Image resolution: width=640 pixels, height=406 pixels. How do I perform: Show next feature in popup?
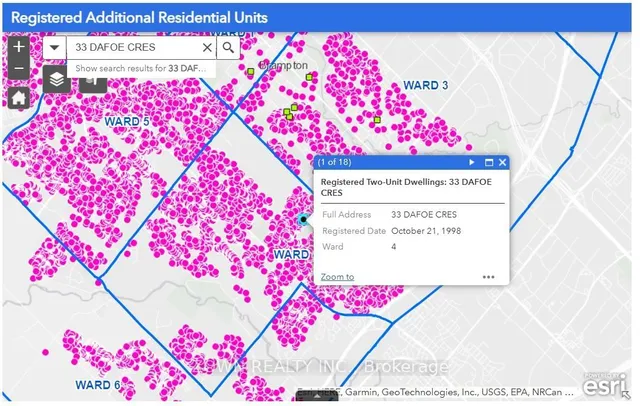click(x=471, y=162)
